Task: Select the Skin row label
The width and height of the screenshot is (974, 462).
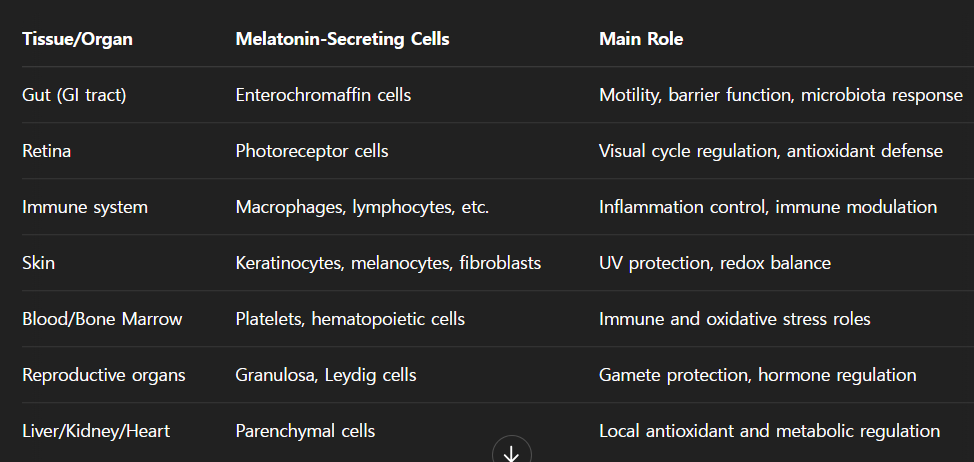Action: [x=39, y=263]
